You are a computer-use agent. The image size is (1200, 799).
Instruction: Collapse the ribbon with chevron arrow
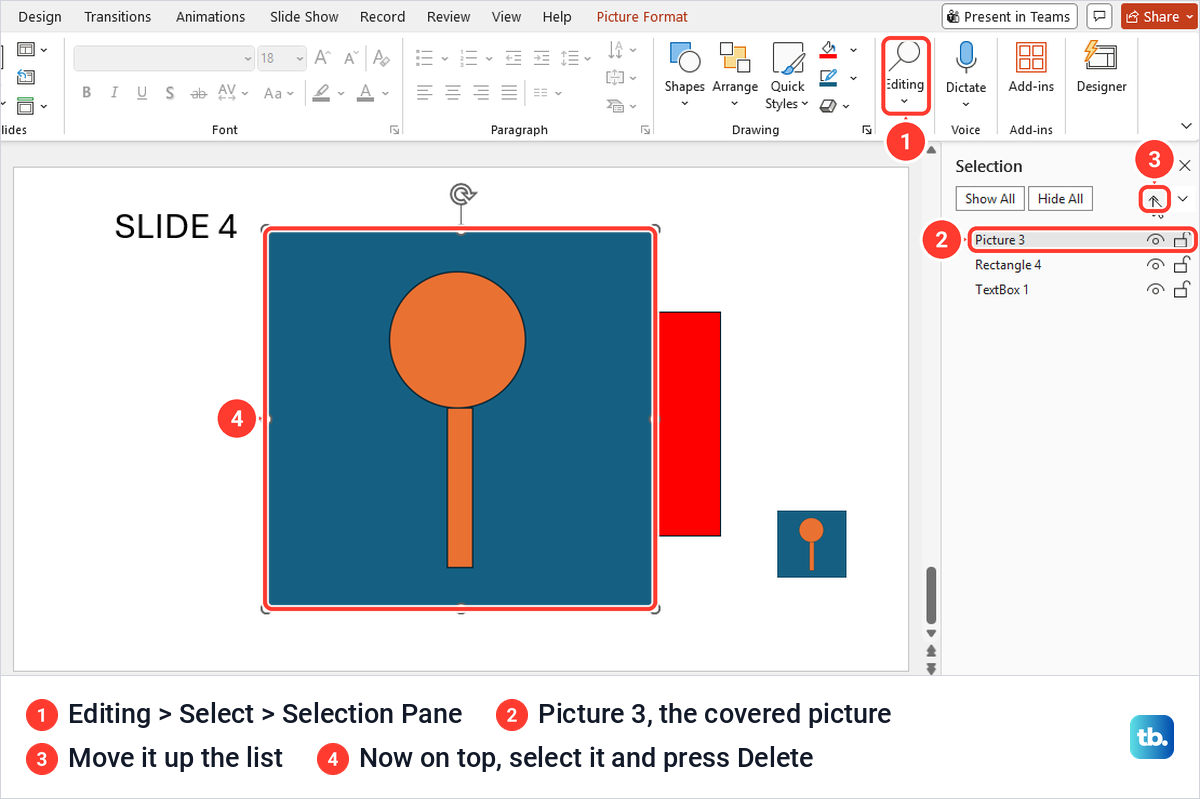[1187, 126]
